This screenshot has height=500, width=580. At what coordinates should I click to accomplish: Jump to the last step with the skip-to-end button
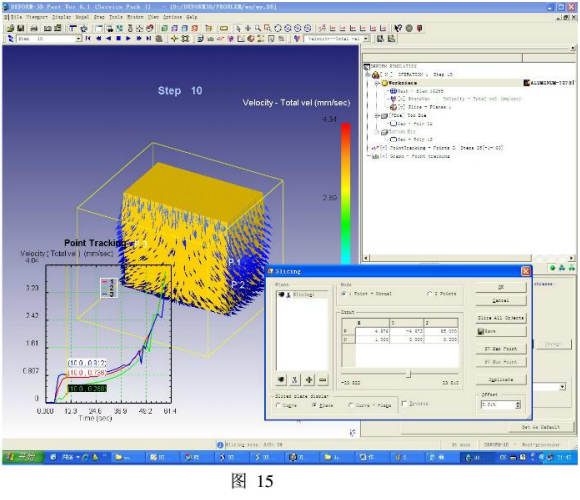click(x=148, y=38)
